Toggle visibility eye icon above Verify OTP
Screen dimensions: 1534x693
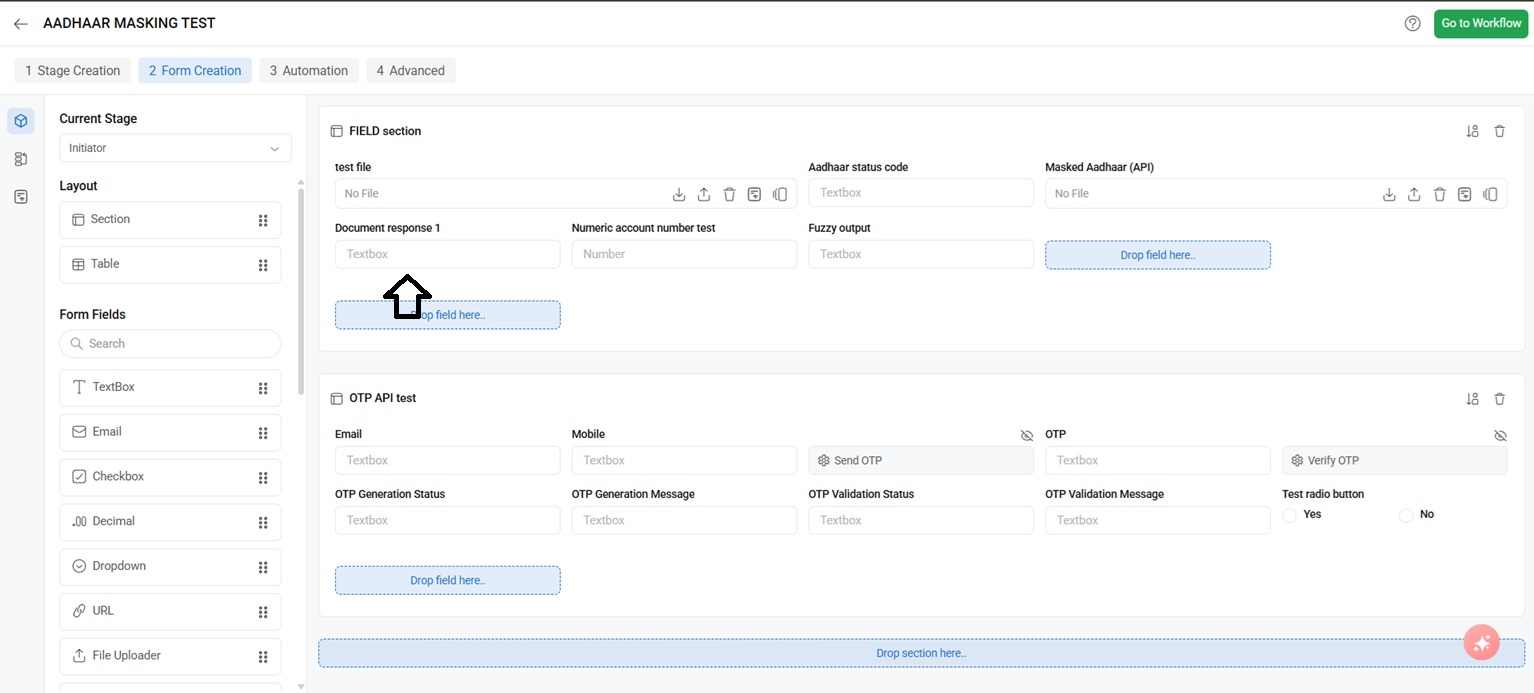click(x=1499, y=436)
